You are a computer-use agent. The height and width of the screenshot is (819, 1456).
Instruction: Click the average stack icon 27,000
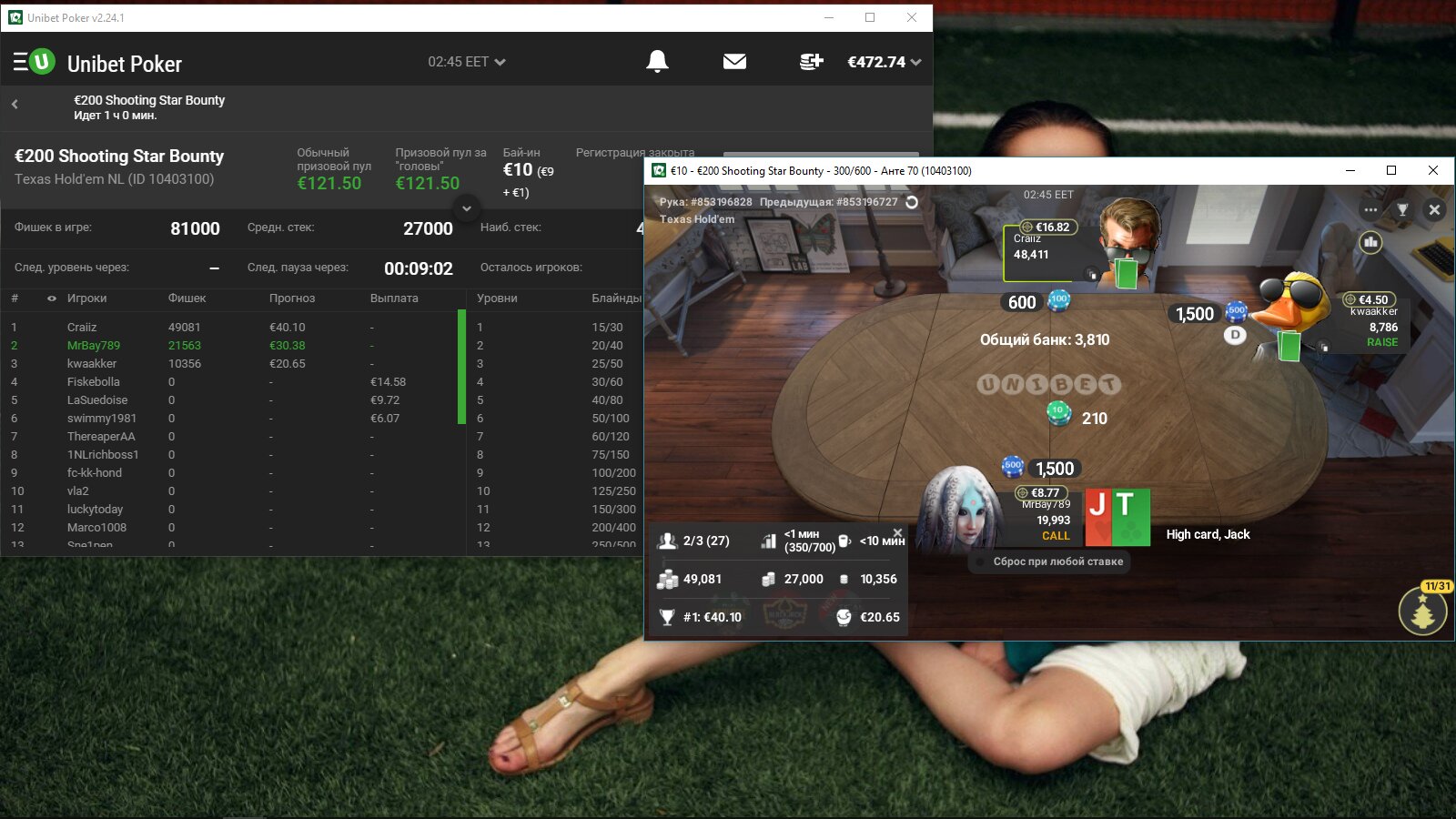769,579
